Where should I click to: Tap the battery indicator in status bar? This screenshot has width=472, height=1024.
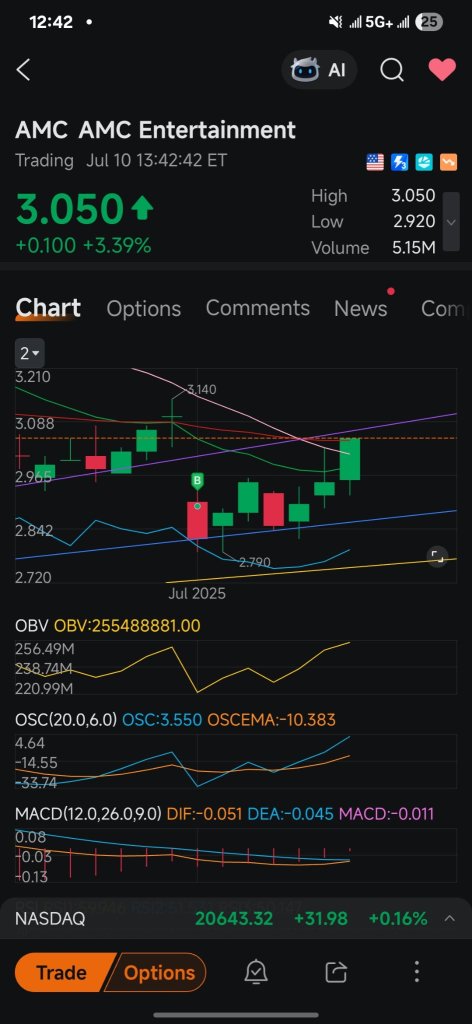pyautogui.click(x=429, y=22)
